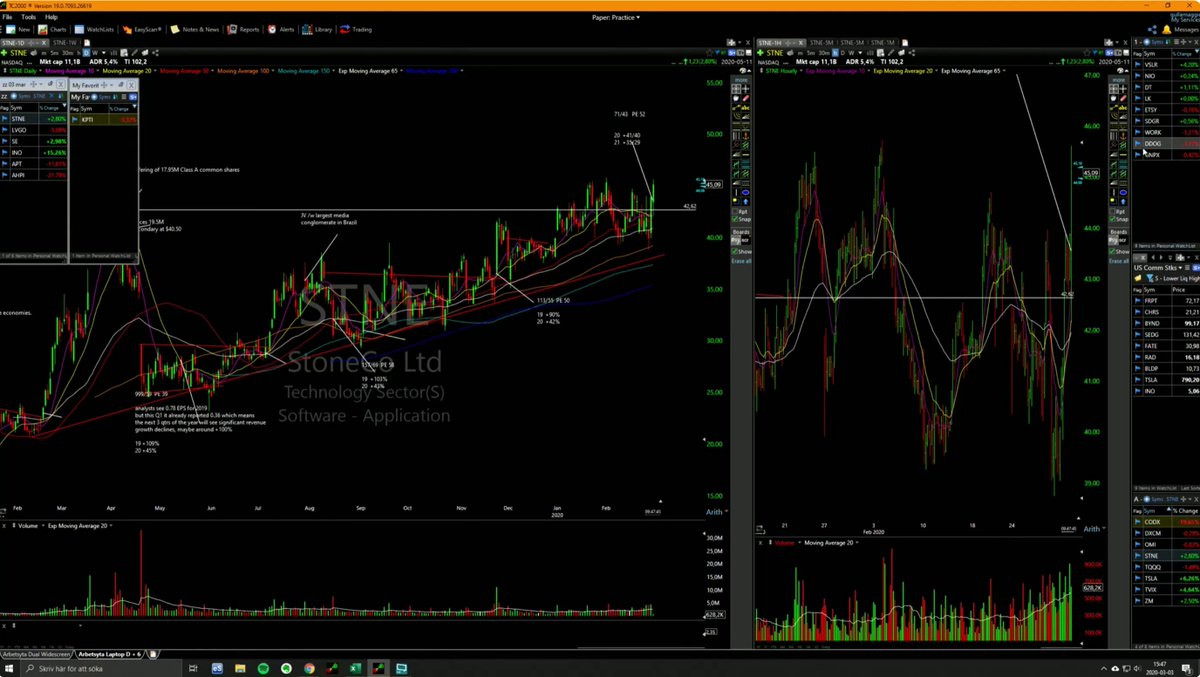Open the Reports toolbar button
This screenshot has height=677, width=1200.
(x=245, y=29)
